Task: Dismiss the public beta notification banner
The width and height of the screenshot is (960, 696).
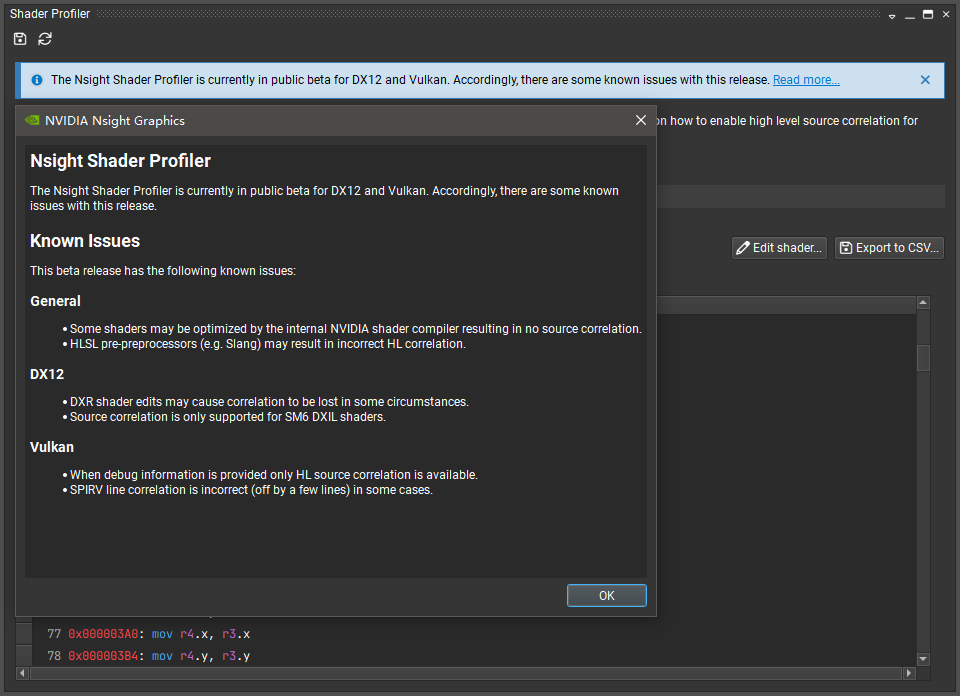Action: pyautogui.click(x=925, y=80)
